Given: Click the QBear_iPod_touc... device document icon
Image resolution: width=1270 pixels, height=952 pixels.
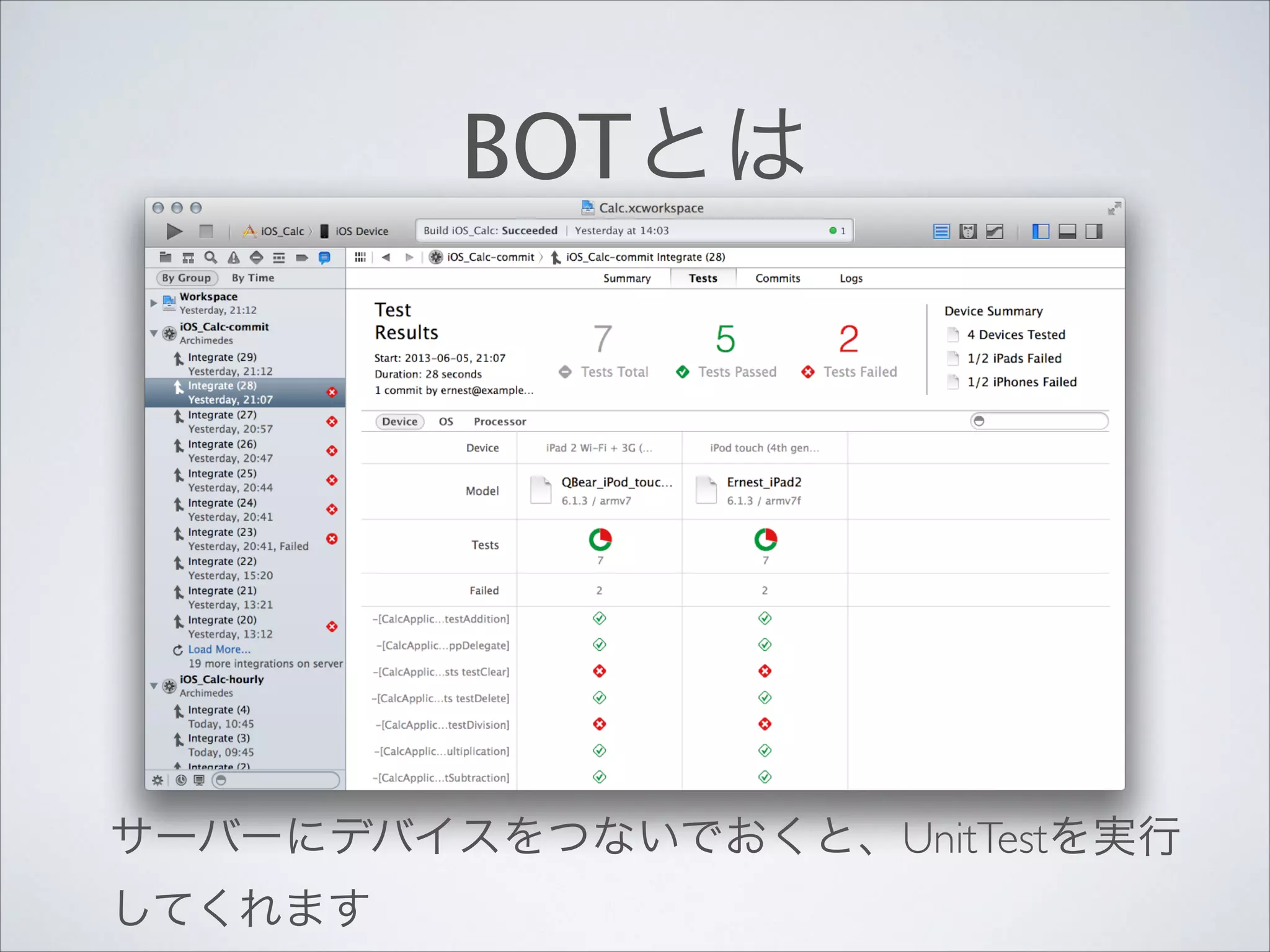Looking at the screenshot, I should pyautogui.click(x=541, y=490).
